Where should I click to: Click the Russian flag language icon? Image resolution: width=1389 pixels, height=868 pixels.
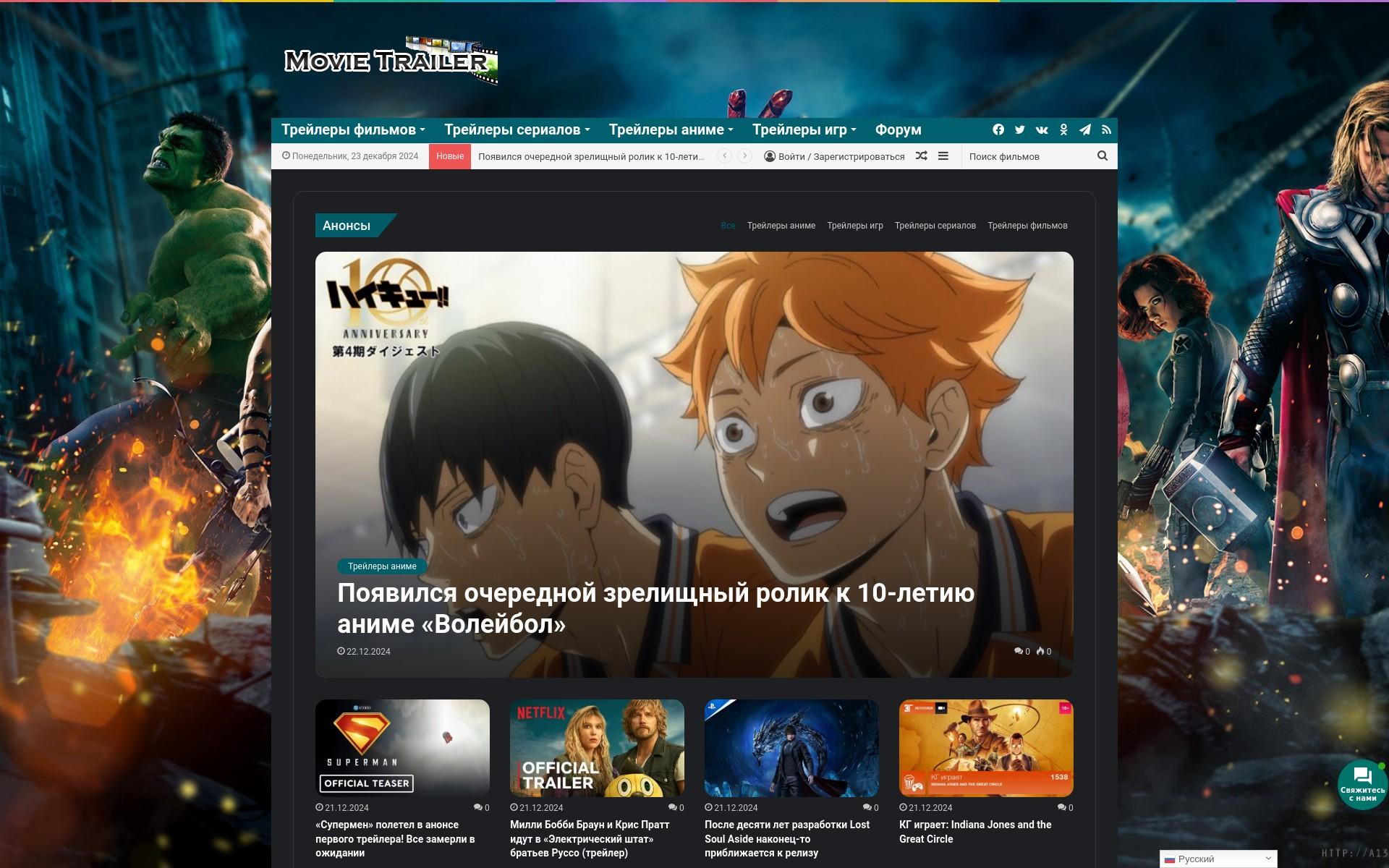click(x=1169, y=859)
